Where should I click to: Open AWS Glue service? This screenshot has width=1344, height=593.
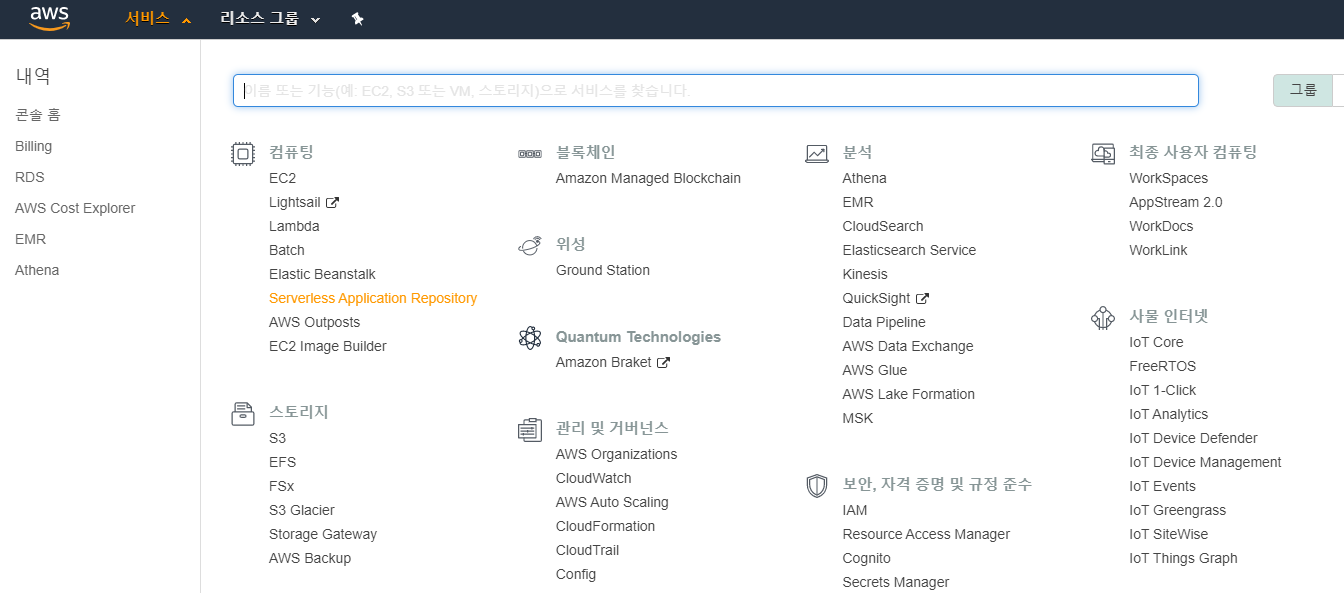coord(875,370)
